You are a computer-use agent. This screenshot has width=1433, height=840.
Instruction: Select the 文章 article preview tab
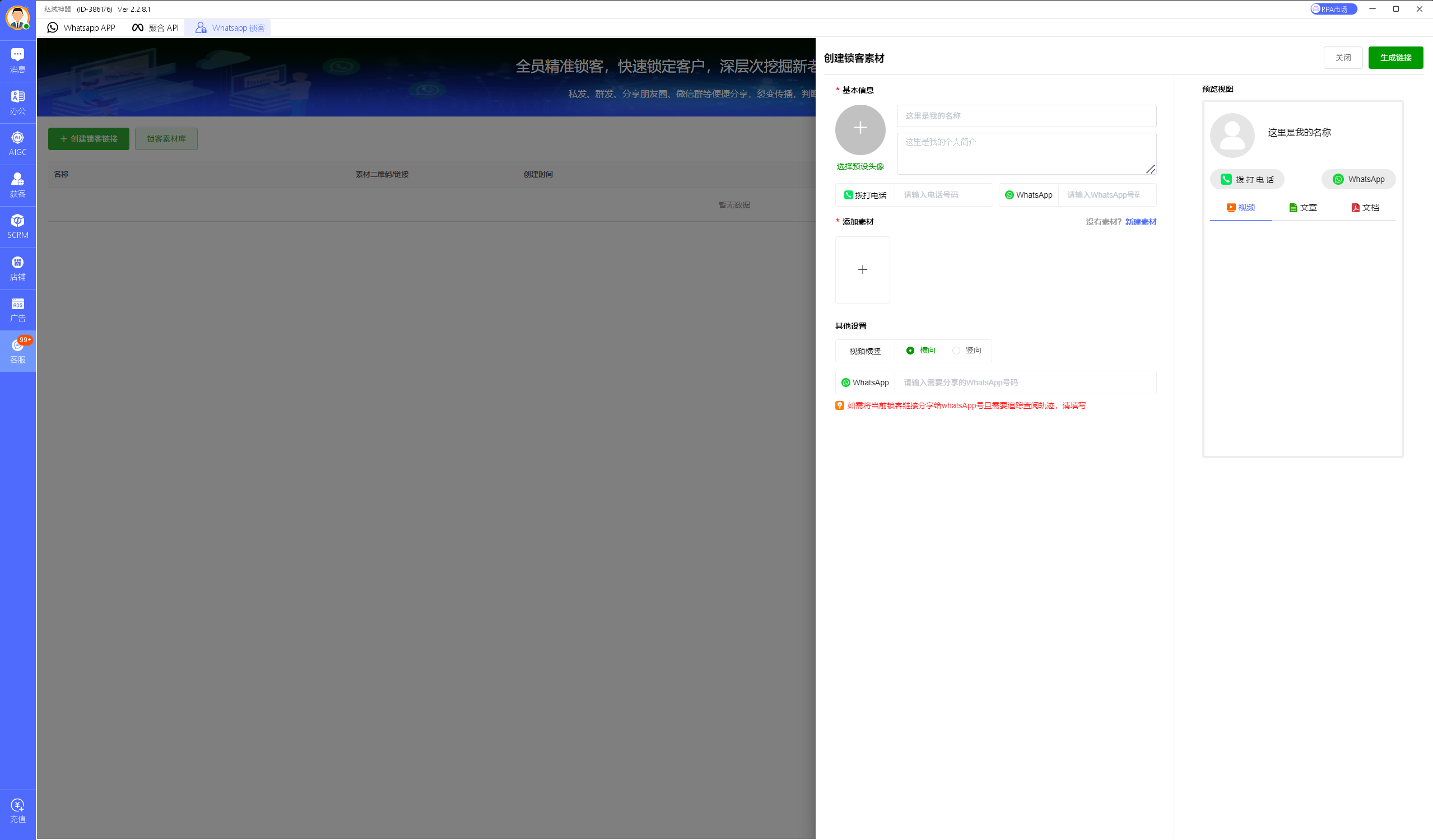click(1303, 208)
